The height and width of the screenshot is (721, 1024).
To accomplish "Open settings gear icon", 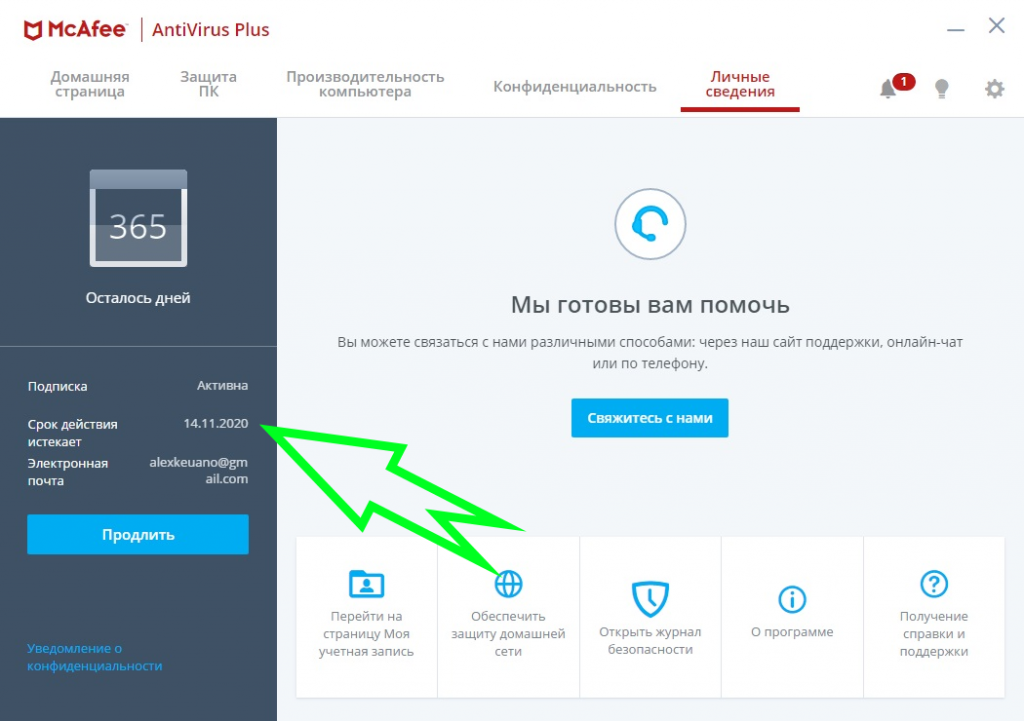I will (994, 88).
